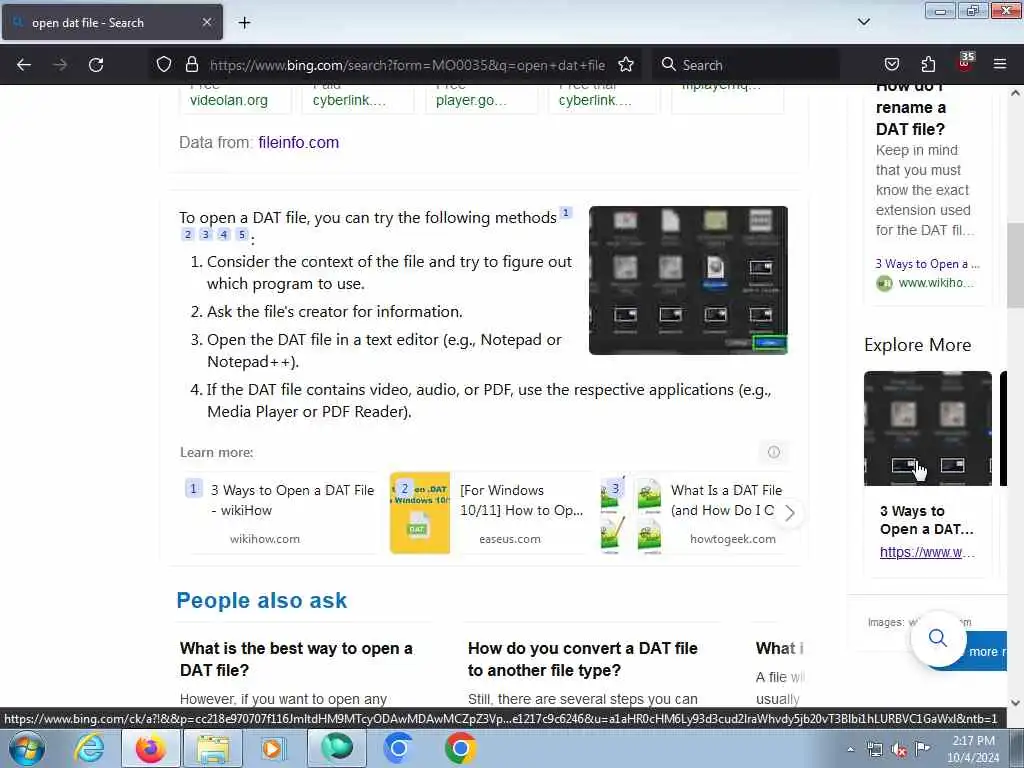Click citation reference number 5
Image resolution: width=1024 pixels, height=768 pixels.
point(242,234)
